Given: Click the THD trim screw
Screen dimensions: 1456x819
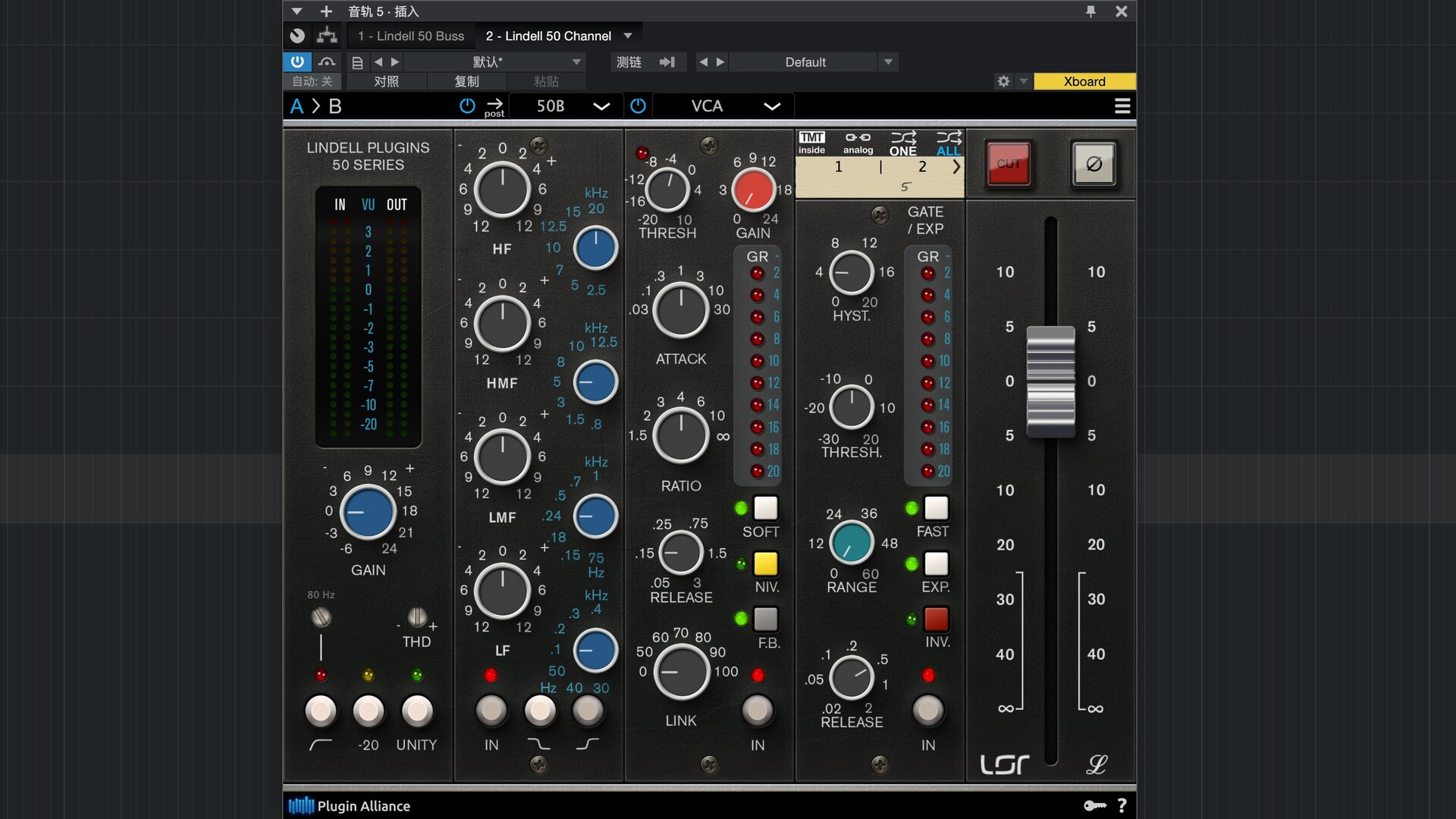Looking at the screenshot, I should [x=417, y=617].
